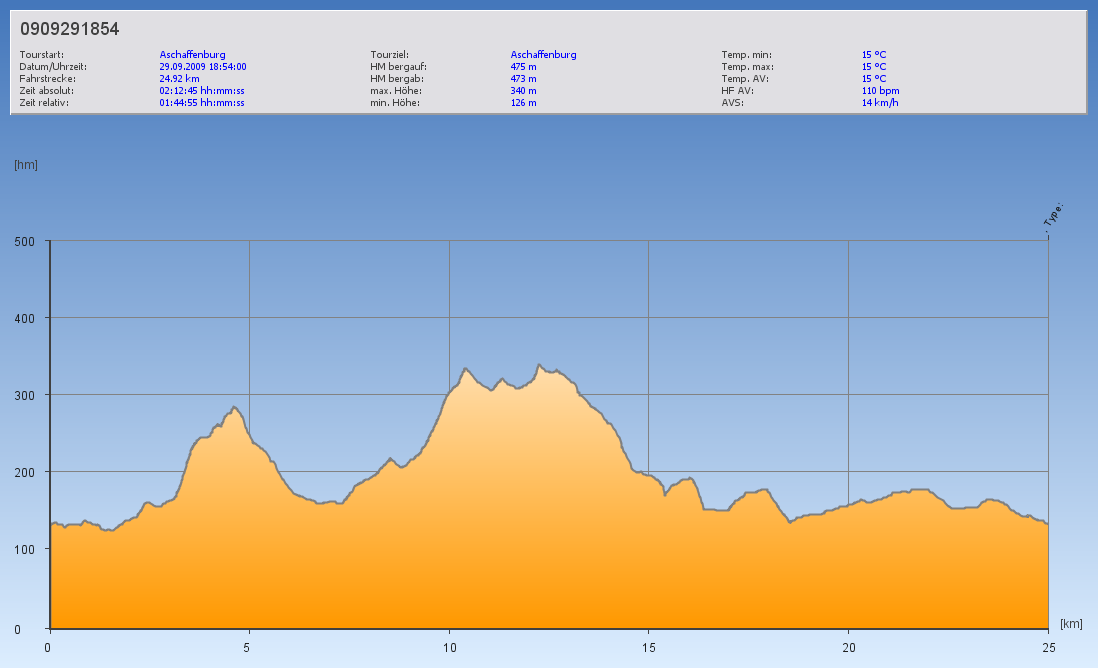Click the [km] x-axis unit label

[1071, 624]
